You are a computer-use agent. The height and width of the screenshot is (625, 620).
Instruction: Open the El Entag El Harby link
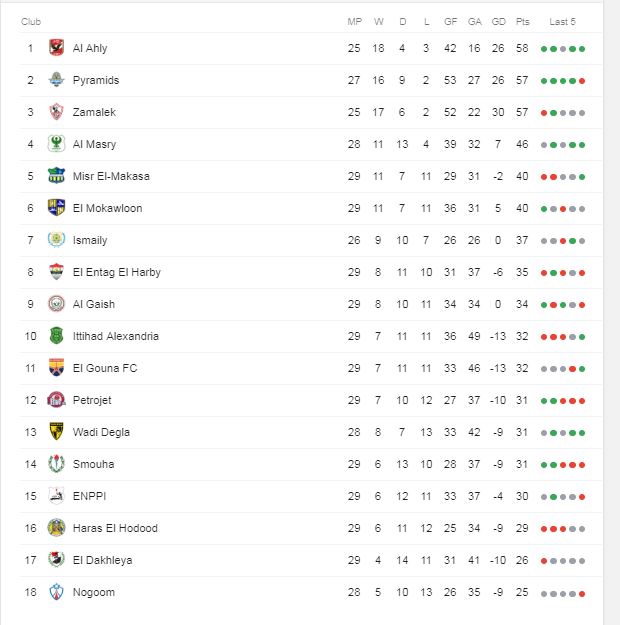(x=116, y=272)
